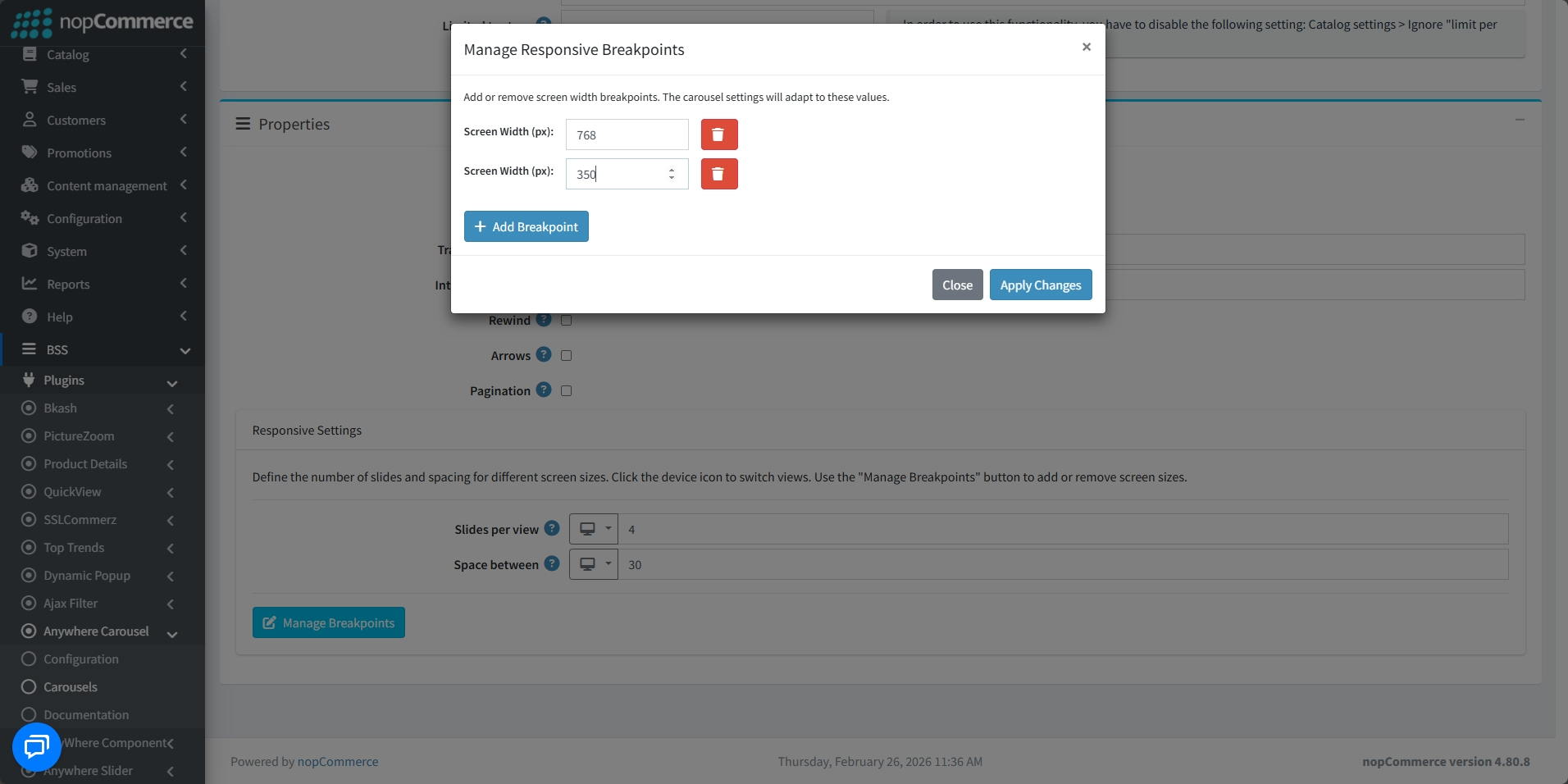
Task: Click the Arrows help question icon
Action: pos(544,354)
